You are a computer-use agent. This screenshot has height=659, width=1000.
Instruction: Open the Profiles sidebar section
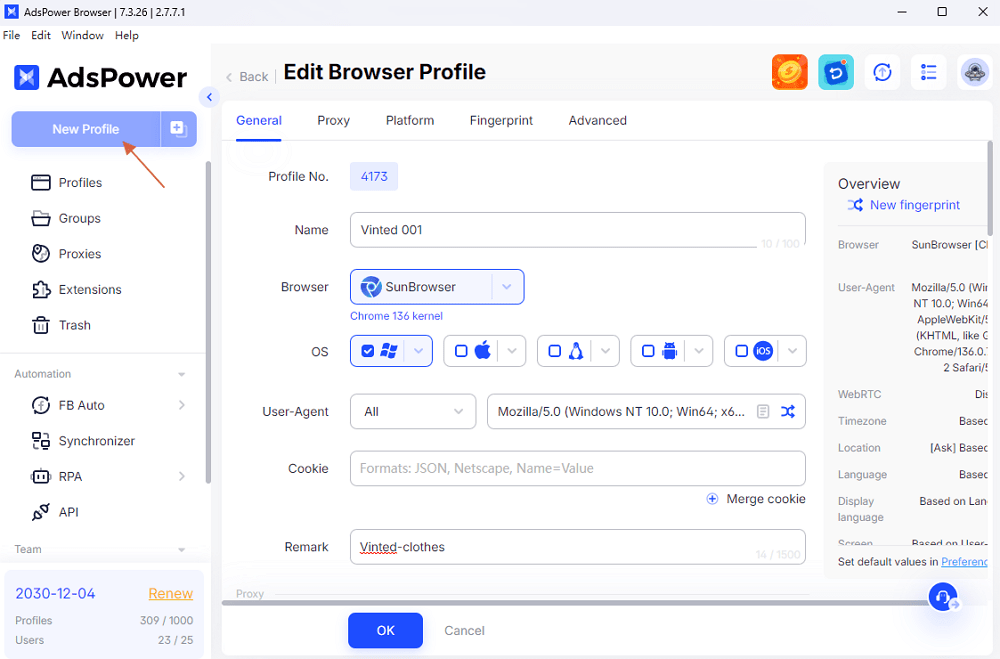66,182
